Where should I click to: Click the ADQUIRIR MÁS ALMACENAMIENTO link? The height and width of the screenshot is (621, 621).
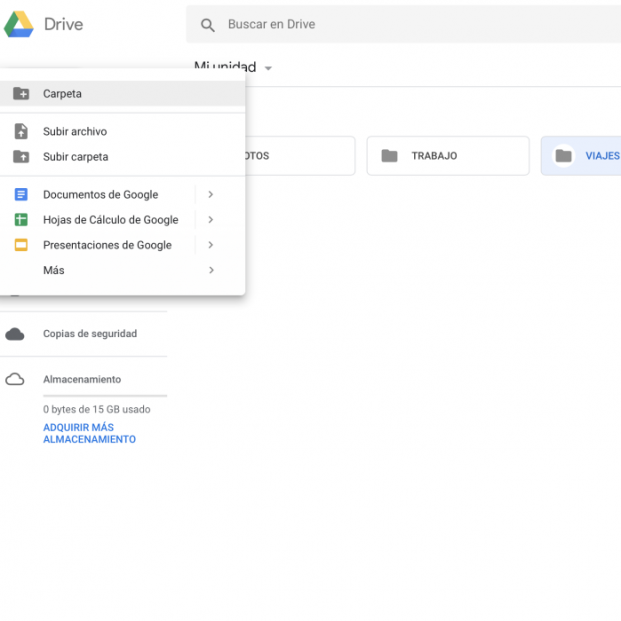89,434
